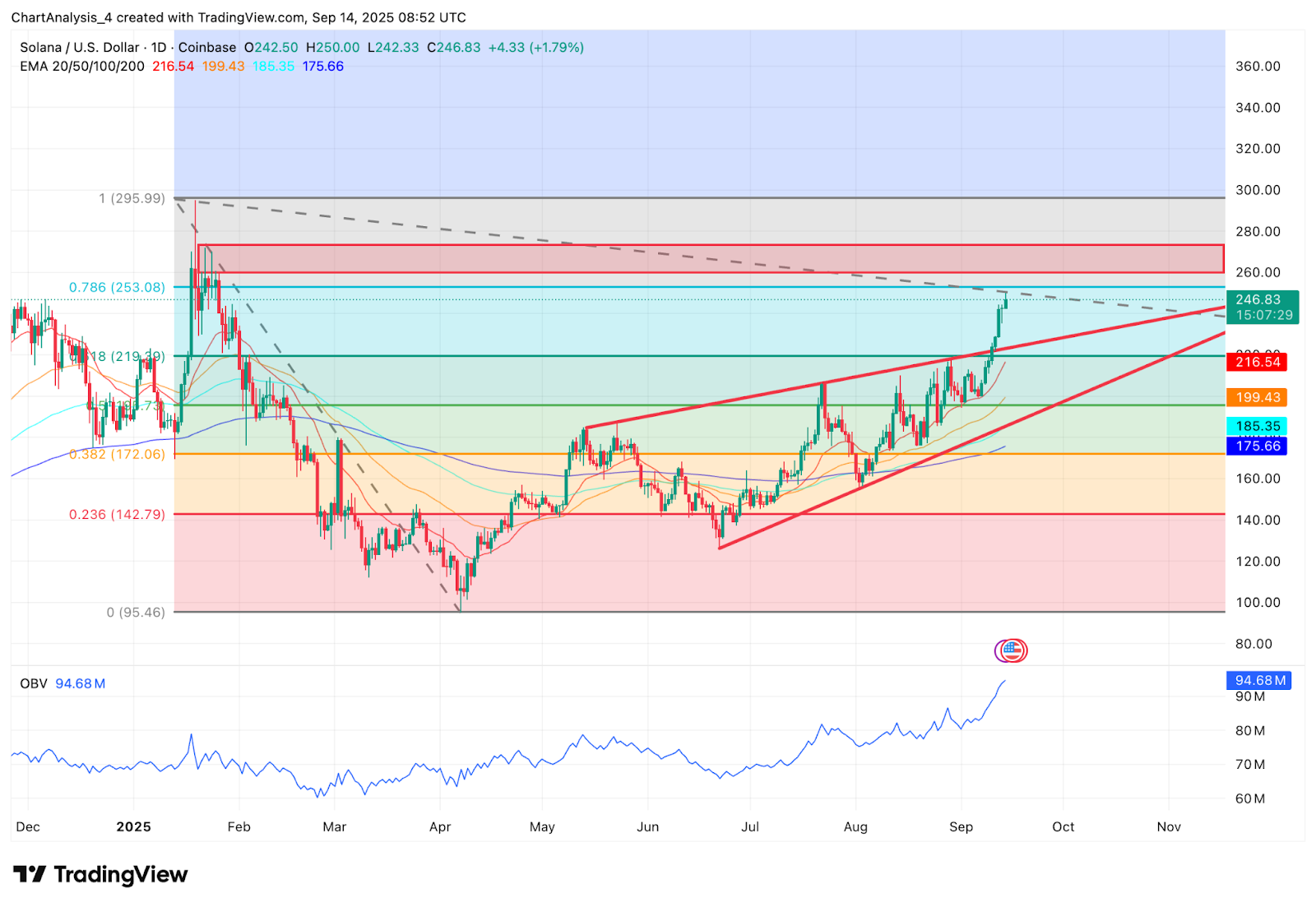Viewport: 1316px width, 907px height.
Task: Click the Aug label on the time axis
Action: click(855, 827)
